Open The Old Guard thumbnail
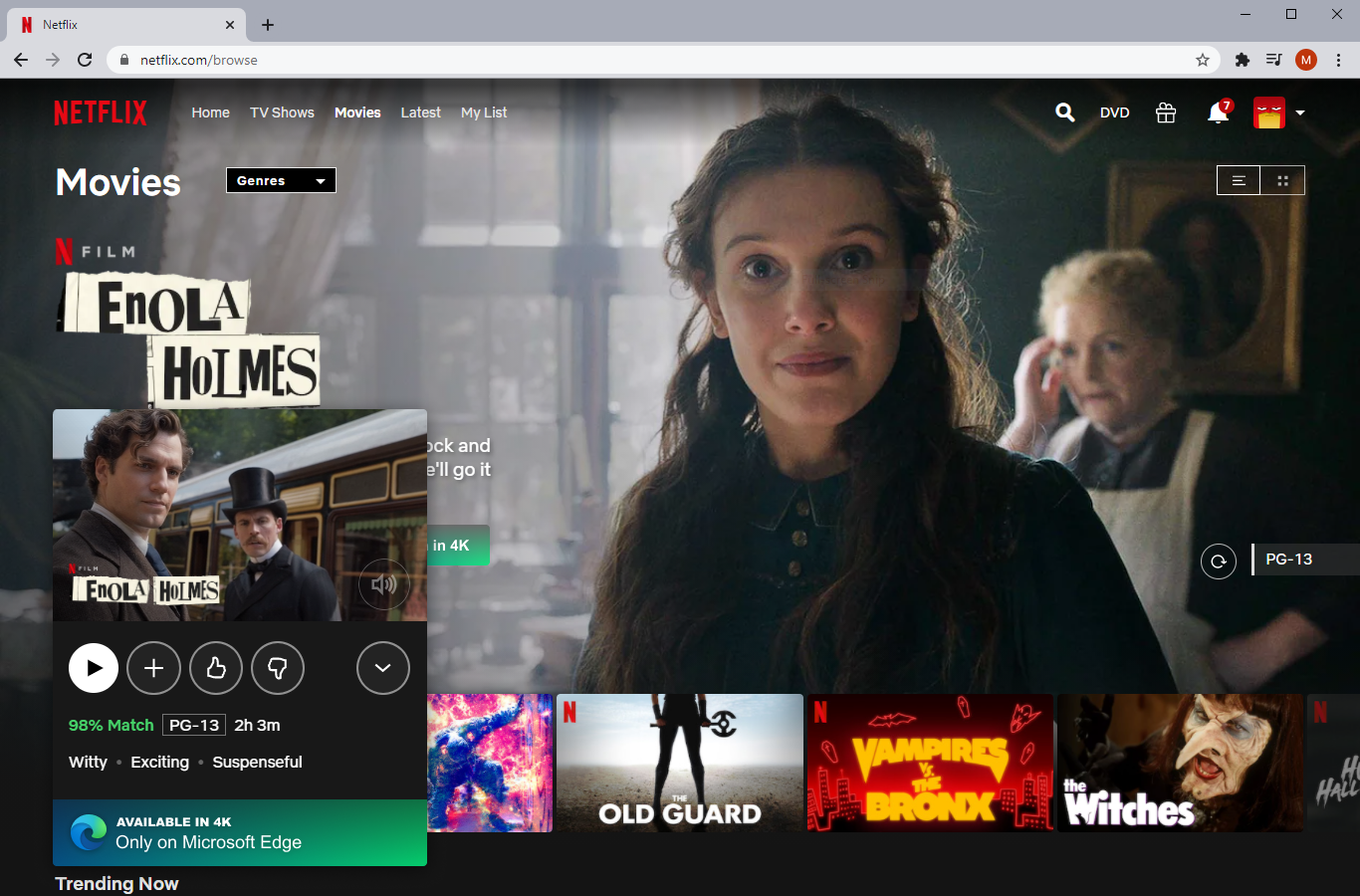The height and width of the screenshot is (896, 1360). click(680, 763)
